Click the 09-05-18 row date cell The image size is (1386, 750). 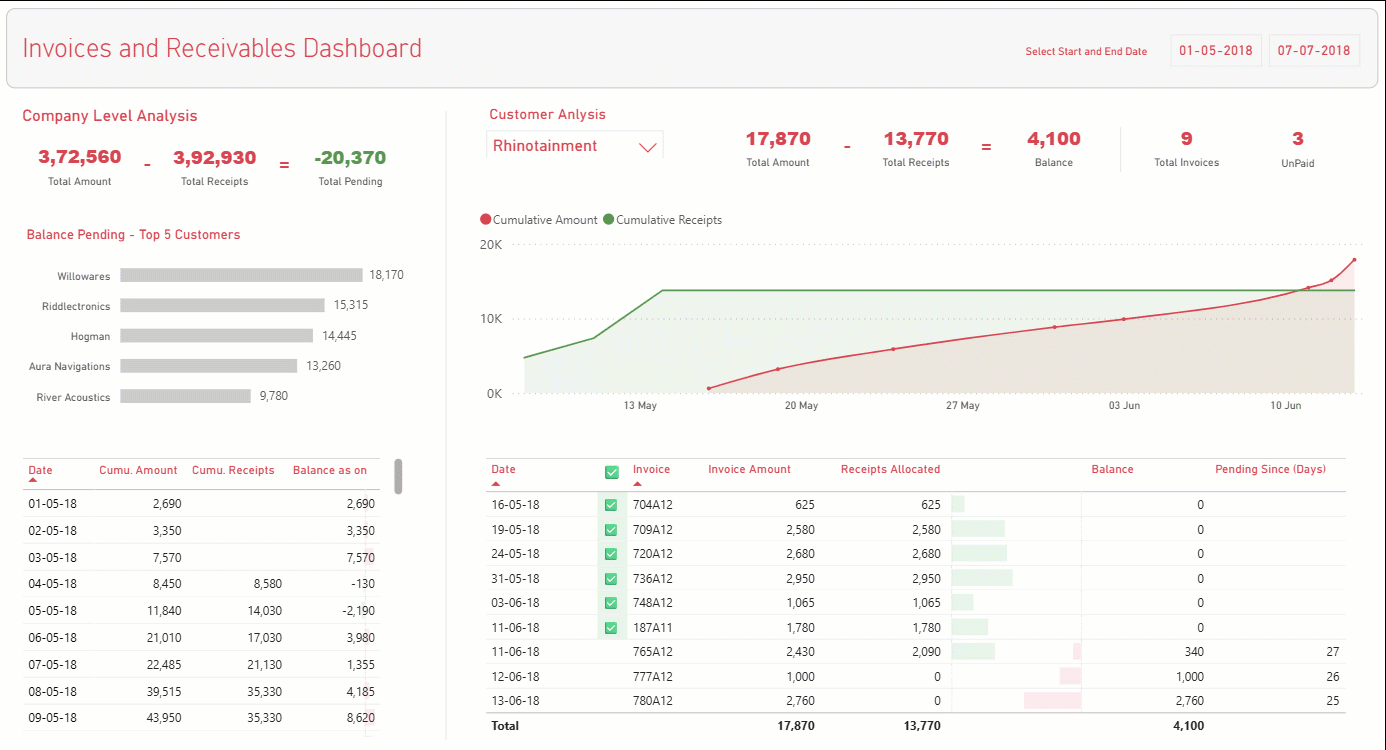click(x=52, y=717)
